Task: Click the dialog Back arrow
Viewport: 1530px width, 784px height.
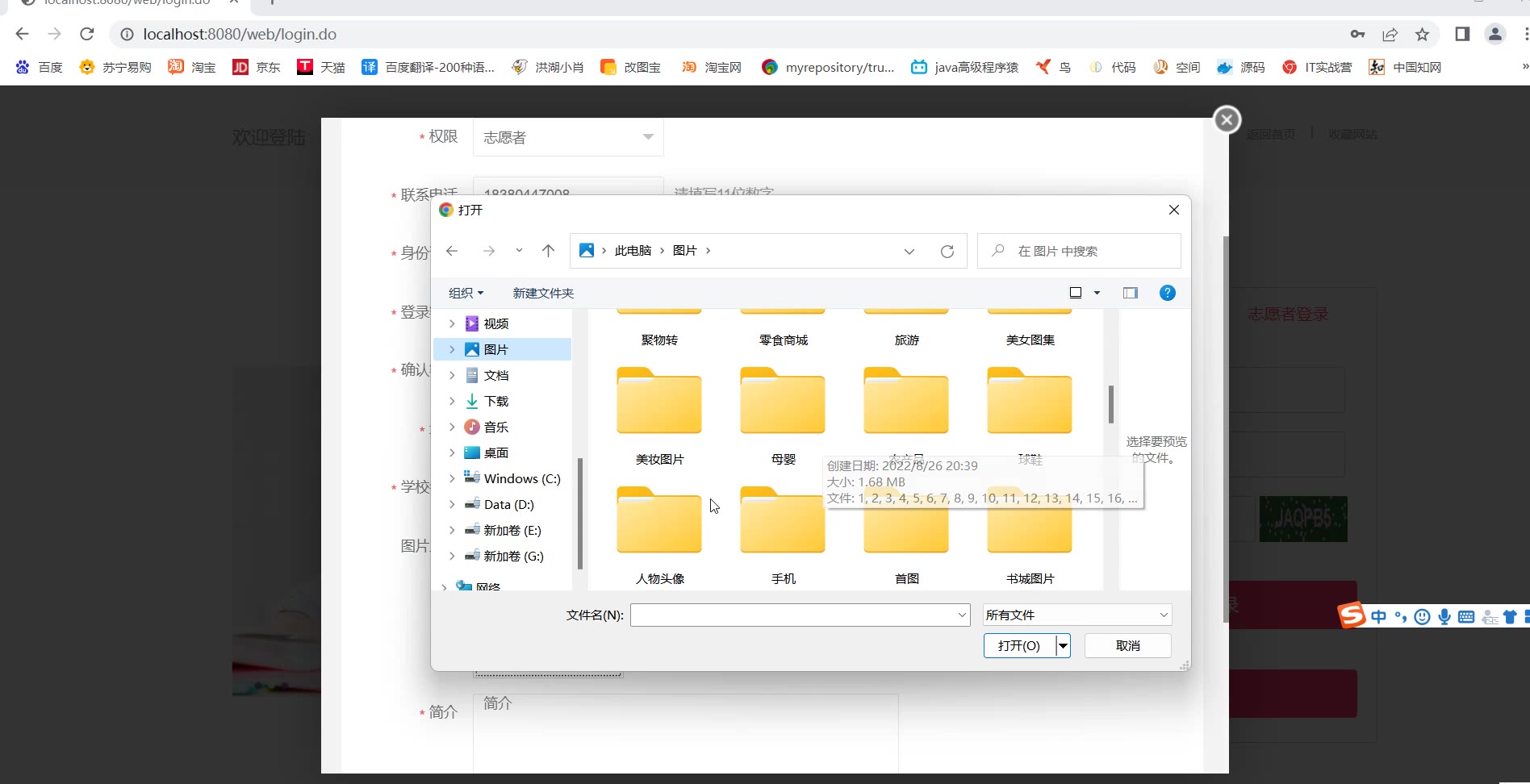Action: [x=452, y=251]
